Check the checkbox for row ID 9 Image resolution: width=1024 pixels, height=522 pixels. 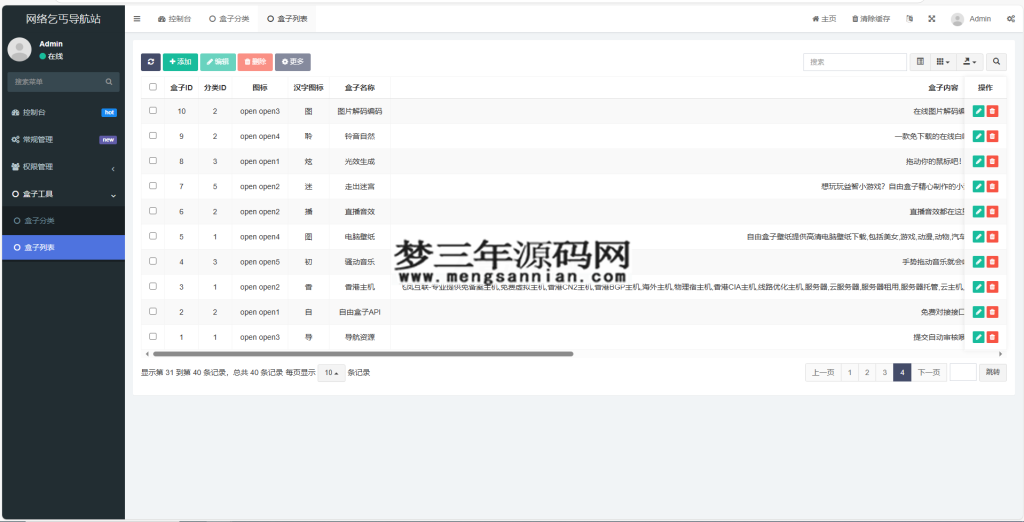pyautogui.click(x=153, y=135)
